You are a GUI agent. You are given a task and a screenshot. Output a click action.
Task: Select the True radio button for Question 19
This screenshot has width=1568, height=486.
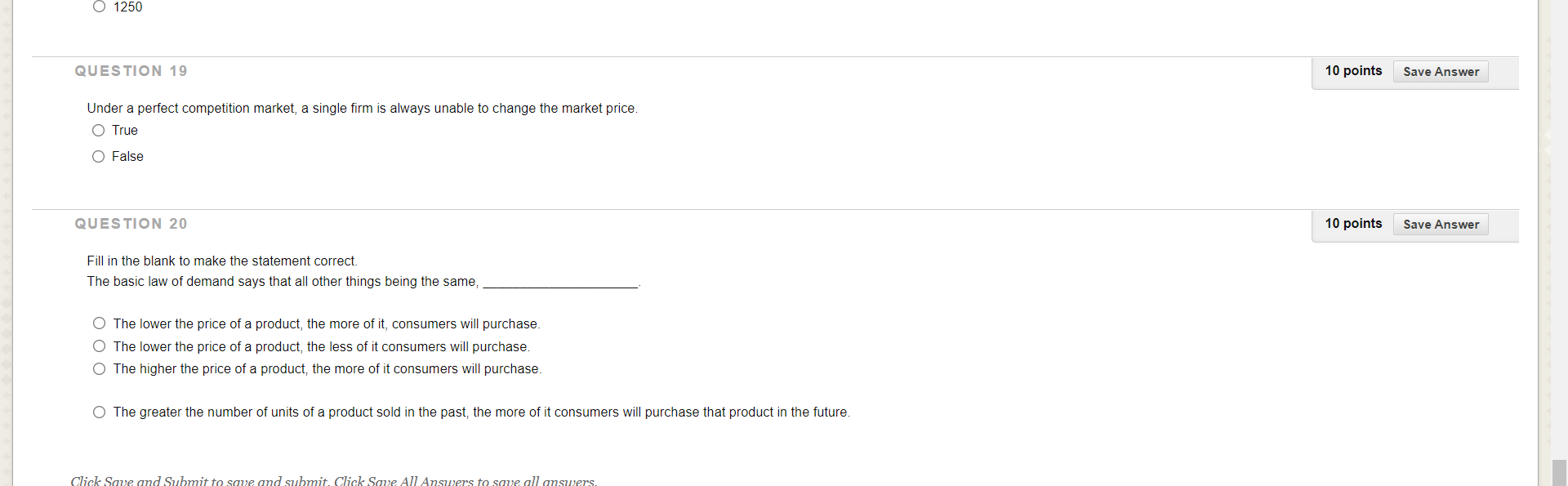tap(98, 131)
